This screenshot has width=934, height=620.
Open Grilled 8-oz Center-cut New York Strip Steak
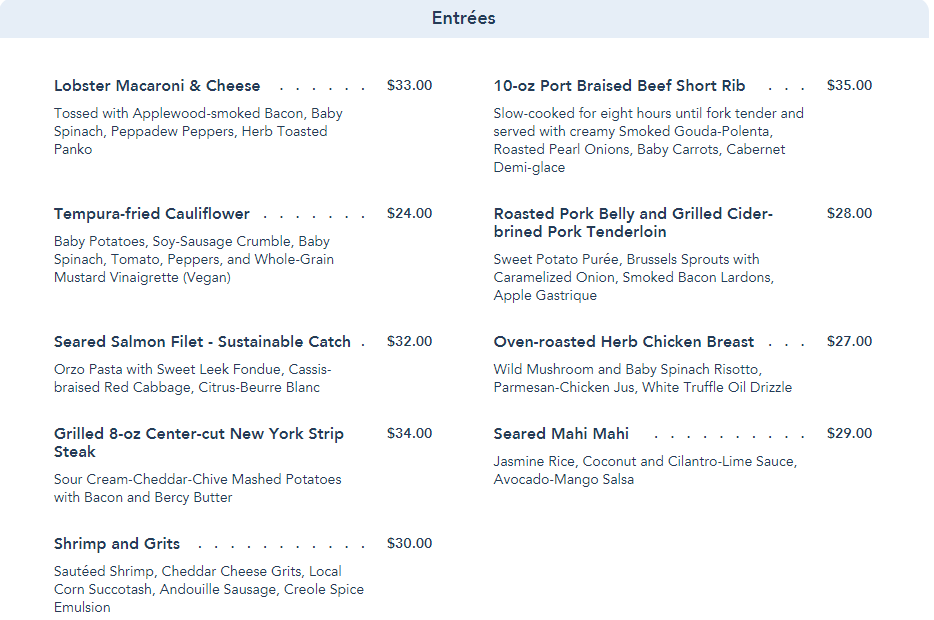198,442
